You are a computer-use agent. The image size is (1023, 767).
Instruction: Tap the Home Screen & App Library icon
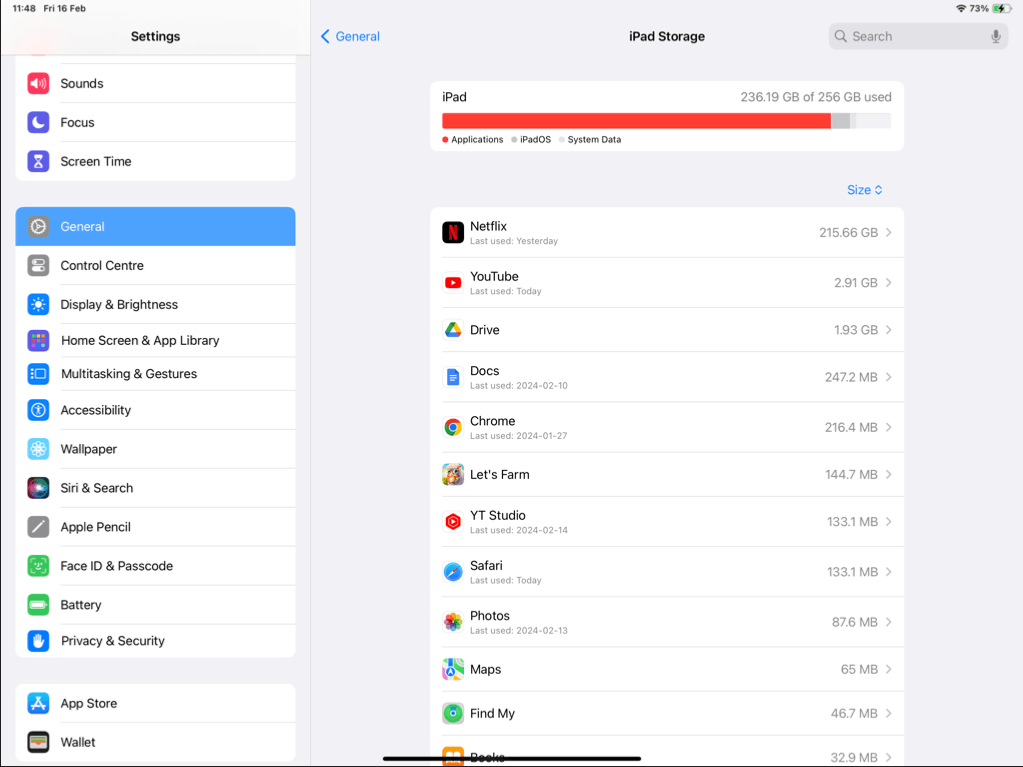click(38, 340)
